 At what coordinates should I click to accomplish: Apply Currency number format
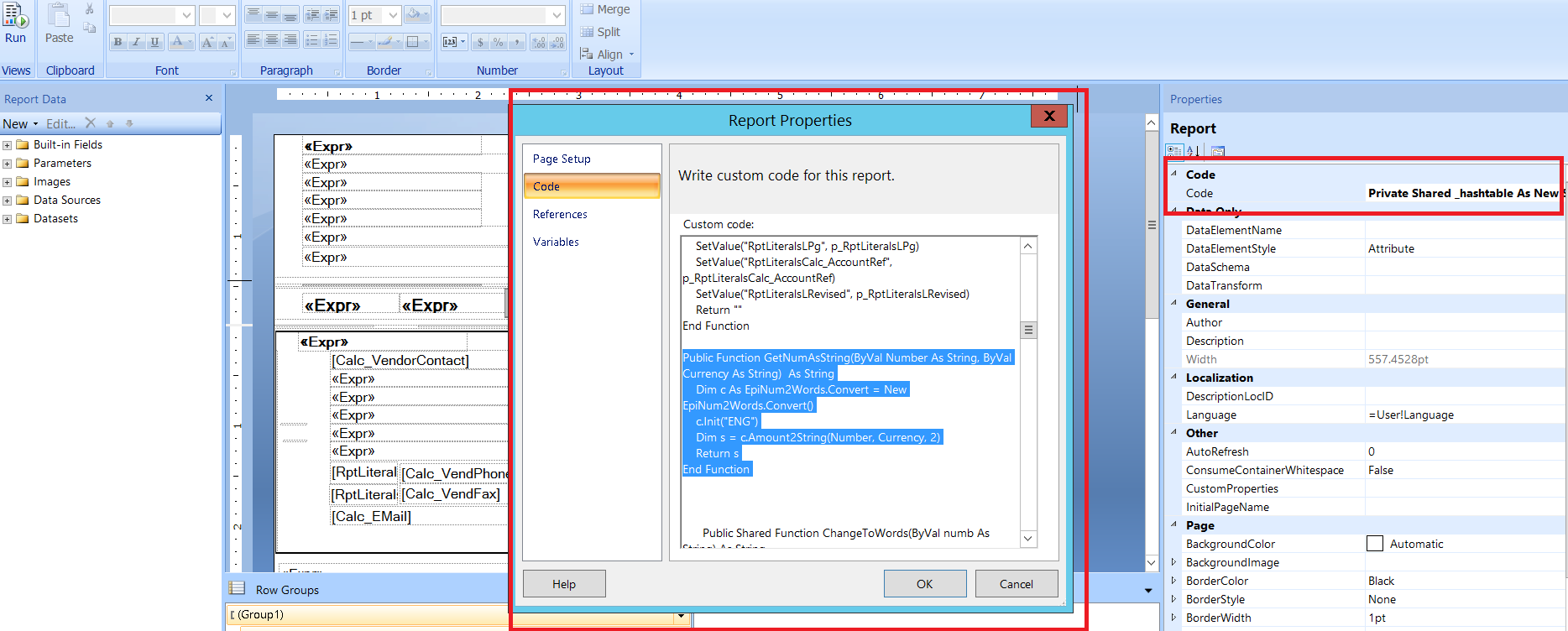[480, 42]
